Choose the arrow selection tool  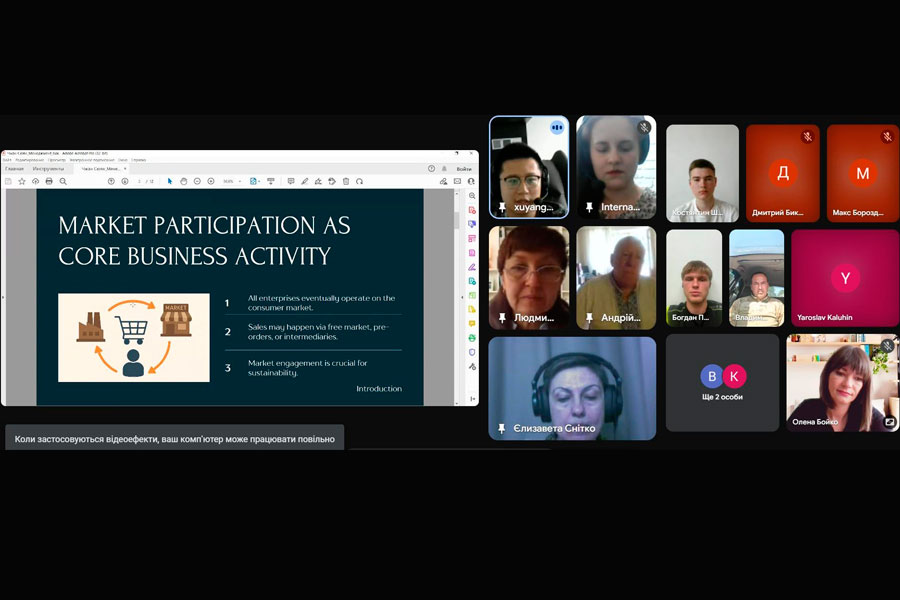(170, 181)
